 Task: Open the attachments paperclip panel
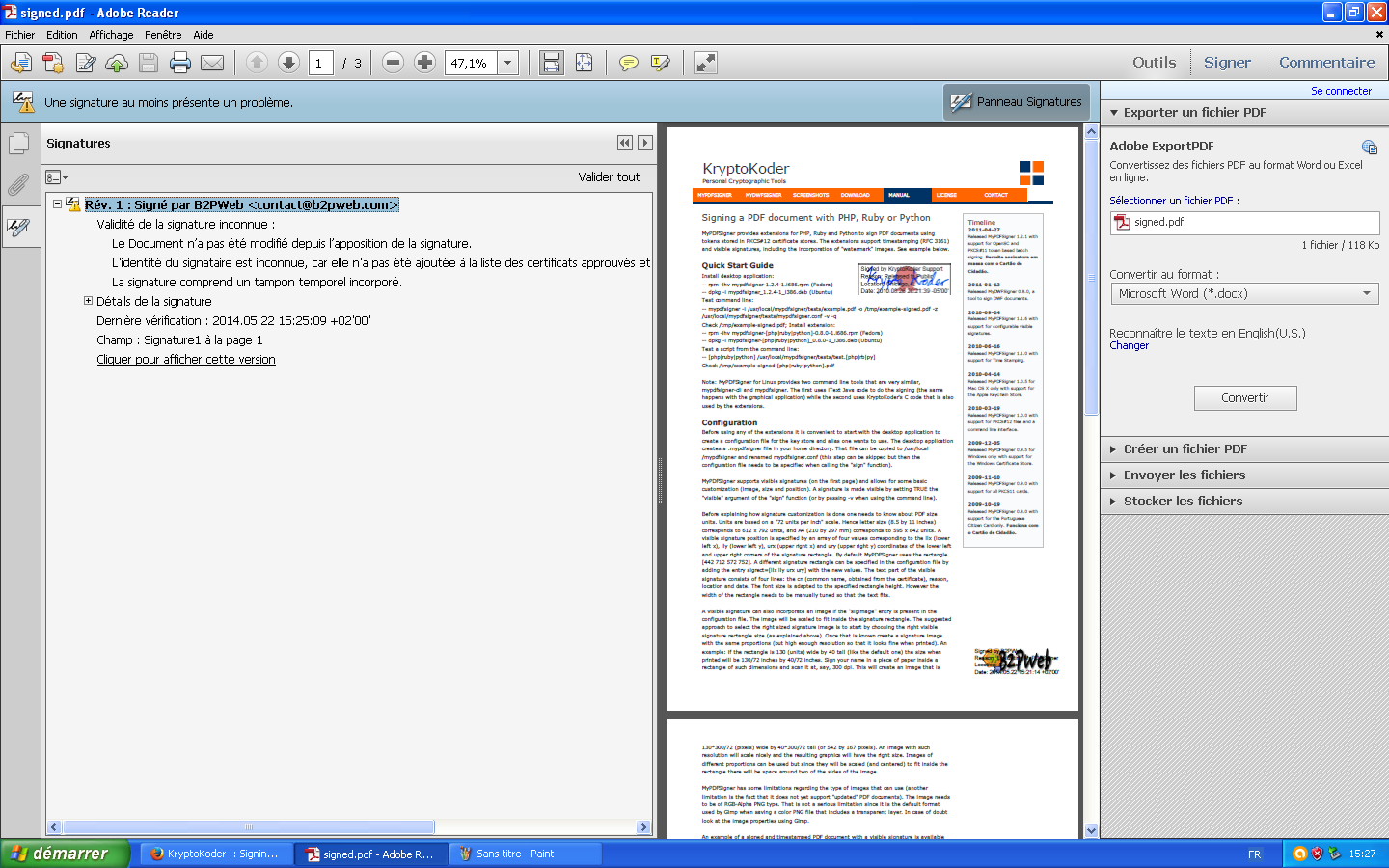19,185
